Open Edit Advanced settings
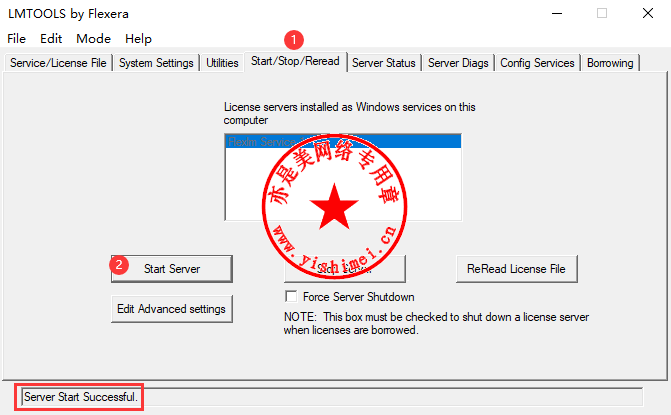 [x=172, y=308]
